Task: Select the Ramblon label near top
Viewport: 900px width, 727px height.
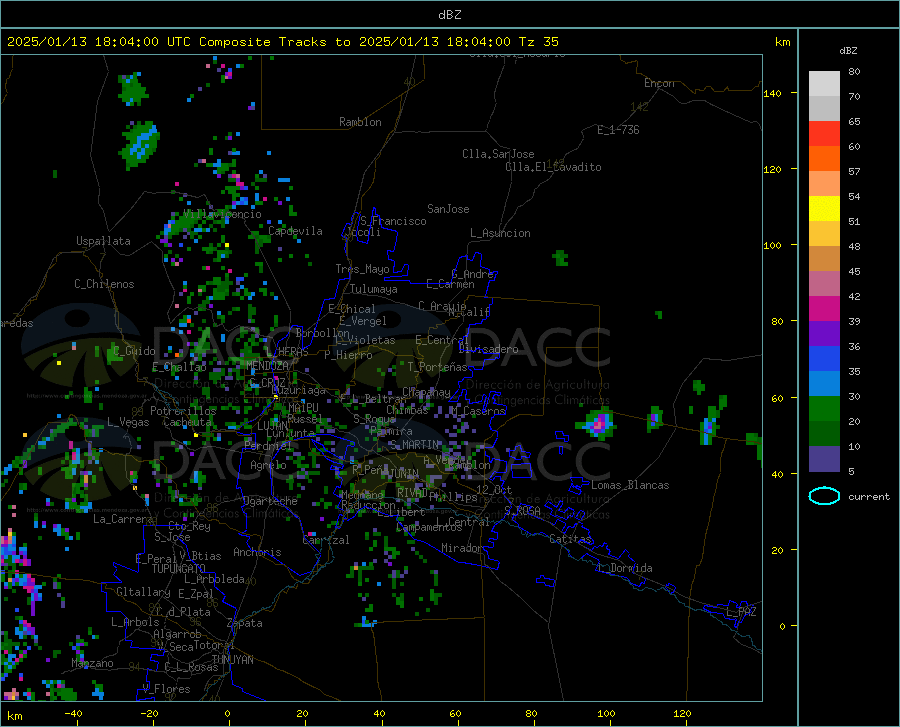Action: point(360,122)
